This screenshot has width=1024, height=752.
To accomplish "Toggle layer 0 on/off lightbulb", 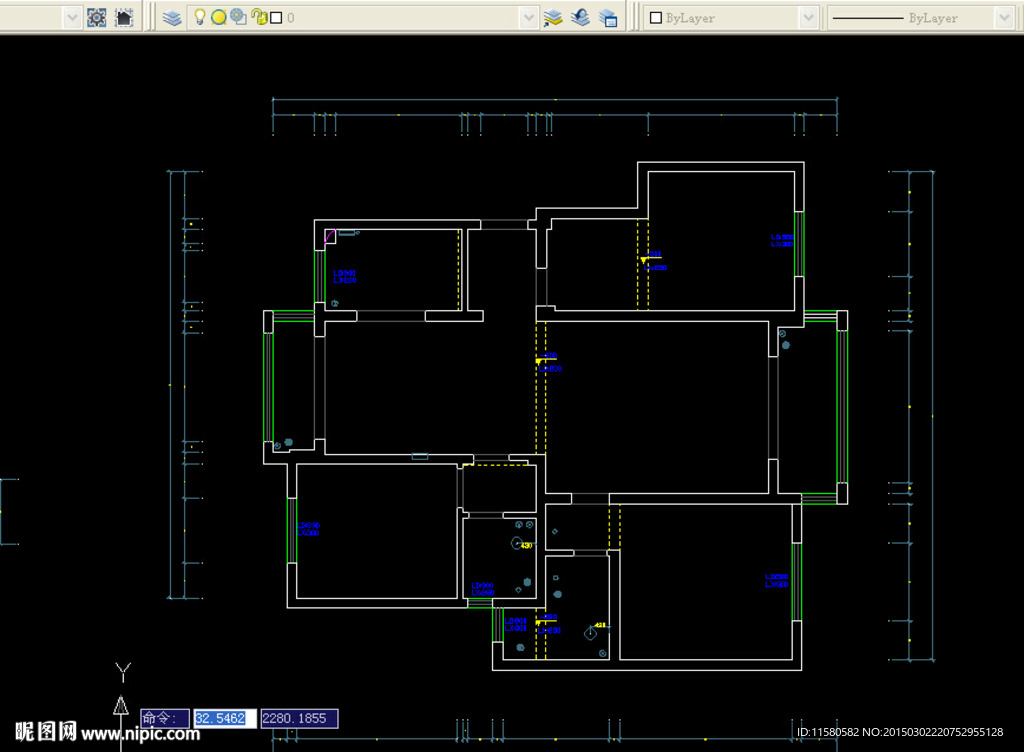I will 200,17.
